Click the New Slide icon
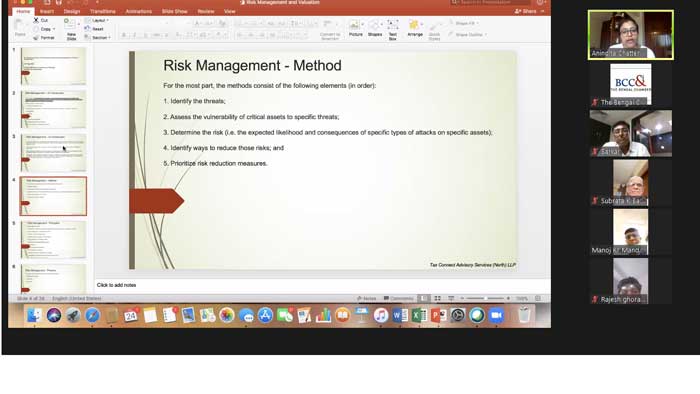This screenshot has height=394, width=700. [69, 25]
